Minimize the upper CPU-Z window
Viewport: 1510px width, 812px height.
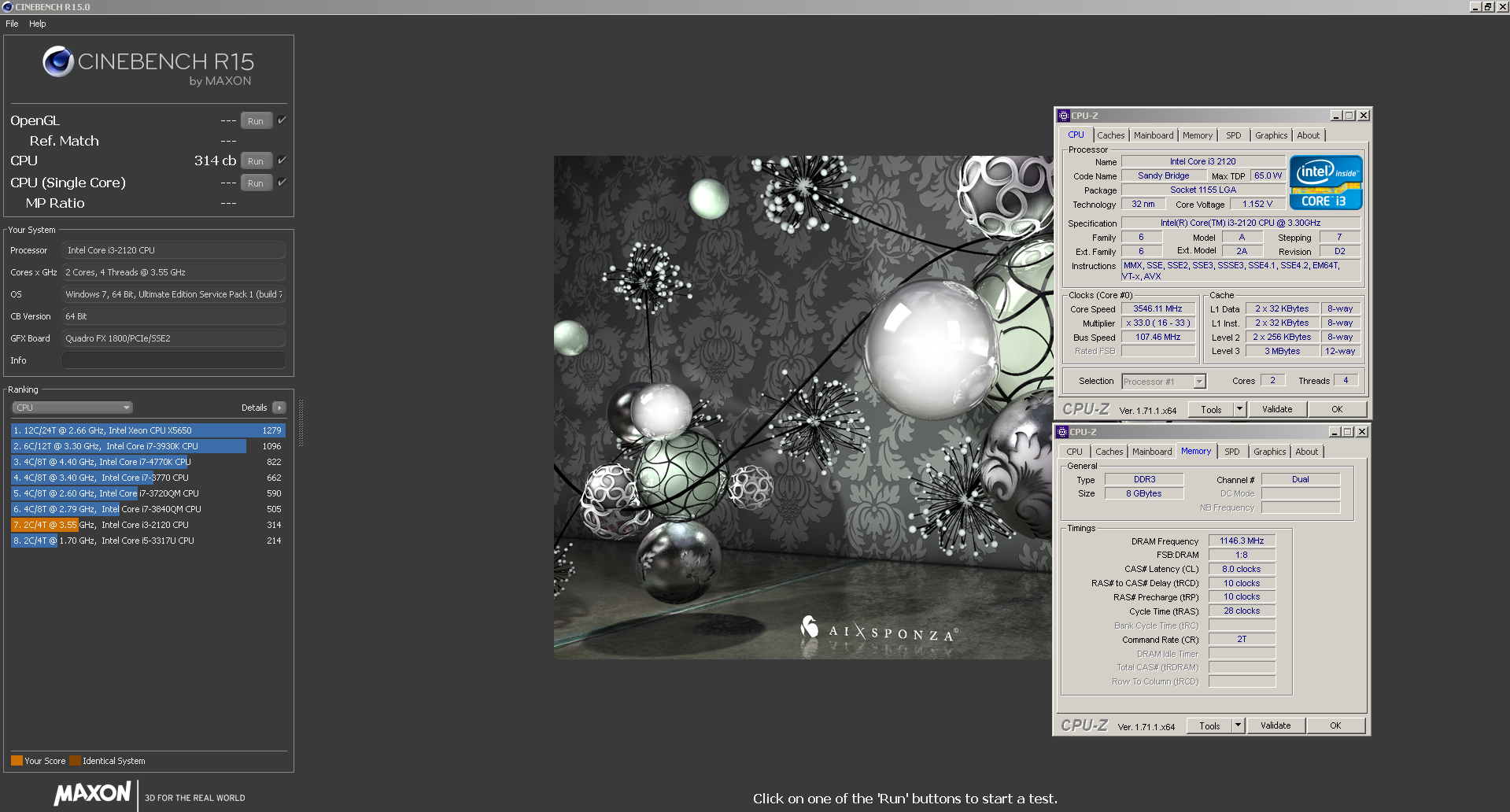tap(1335, 116)
